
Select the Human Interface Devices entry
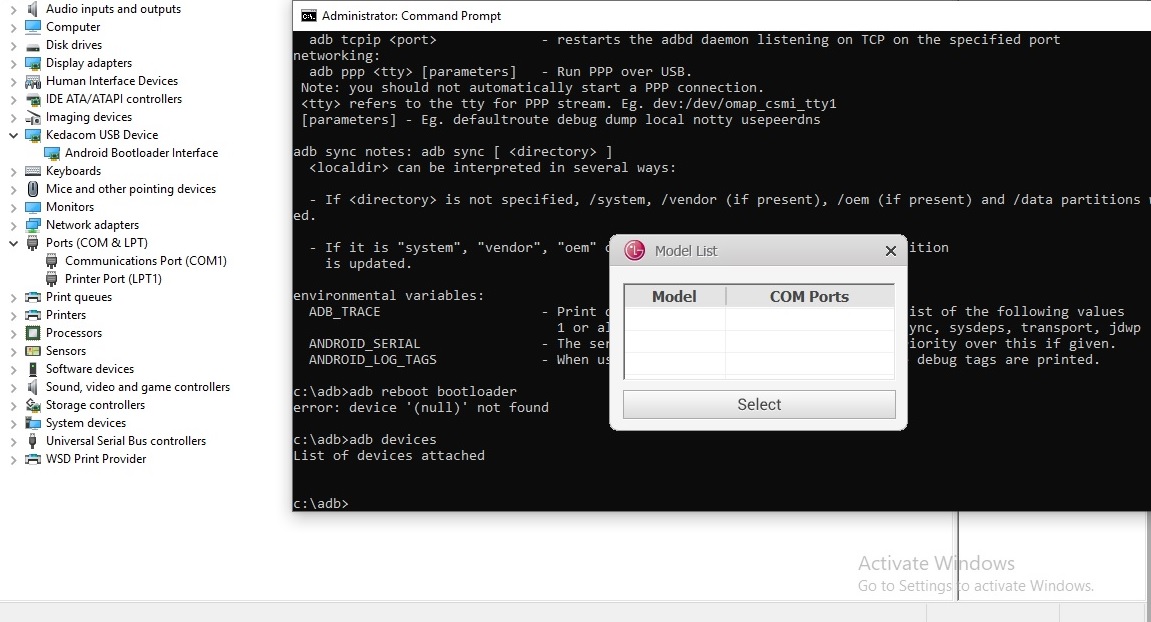111,81
